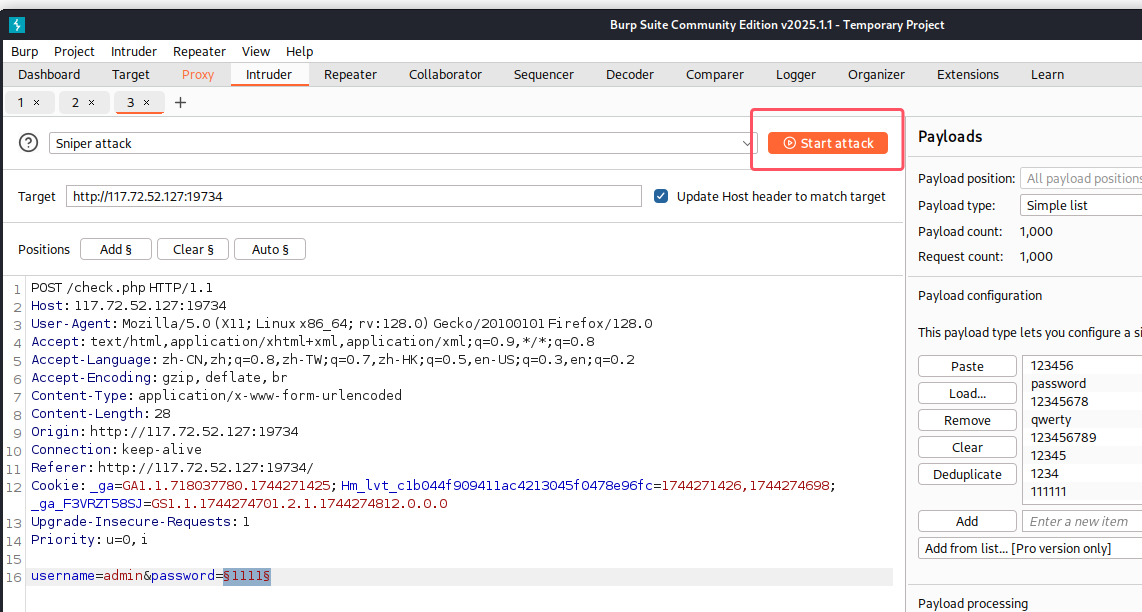Click the Referer header line

tap(172, 467)
